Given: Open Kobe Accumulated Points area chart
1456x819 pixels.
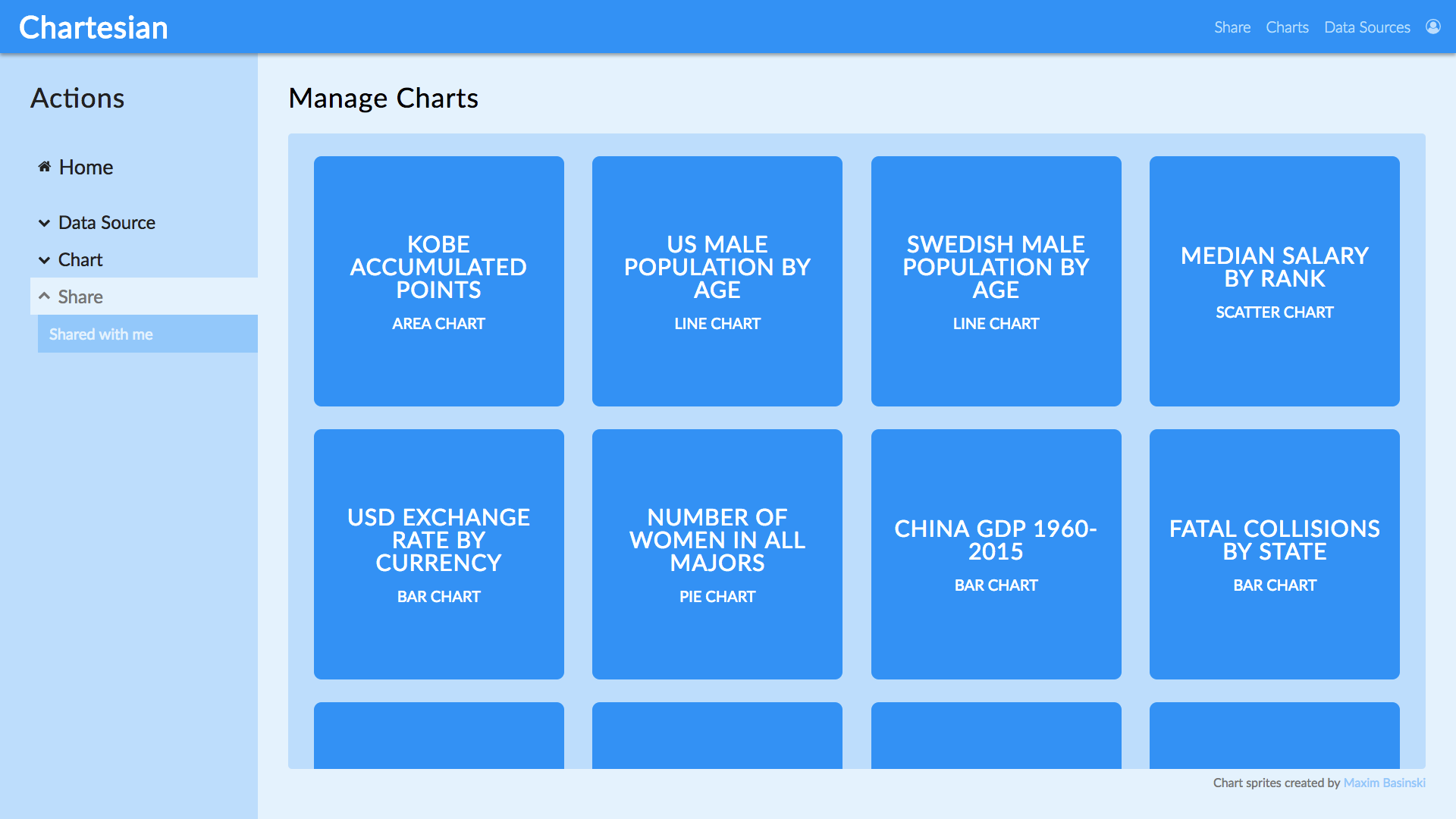Looking at the screenshot, I should [438, 281].
